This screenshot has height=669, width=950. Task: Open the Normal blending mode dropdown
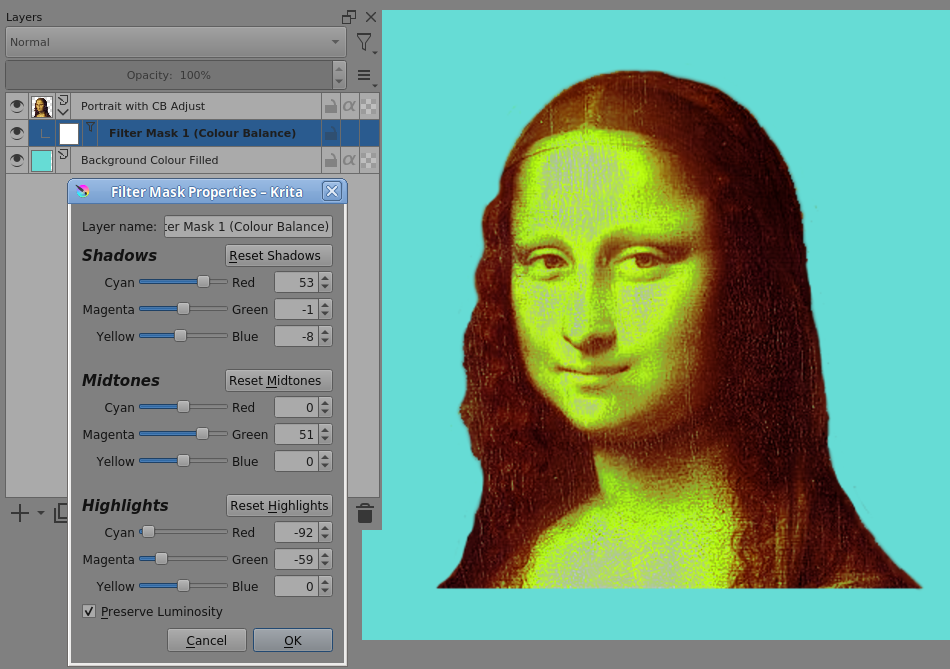(175, 42)
